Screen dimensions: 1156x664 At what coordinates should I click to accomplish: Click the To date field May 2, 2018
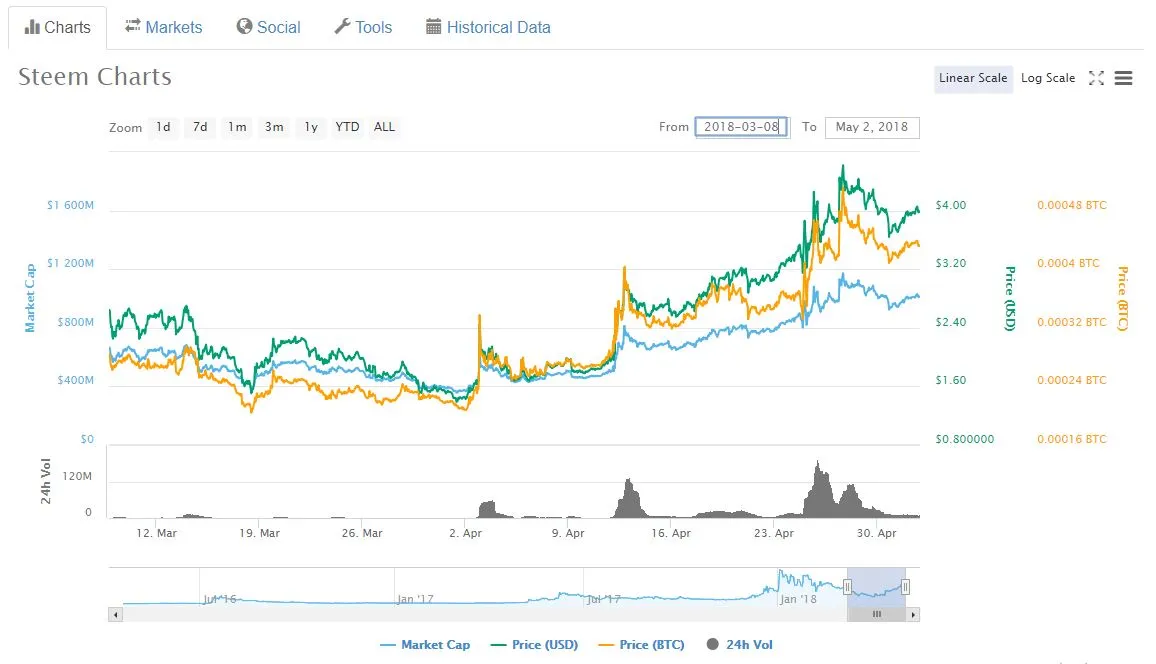pos(872,127)
